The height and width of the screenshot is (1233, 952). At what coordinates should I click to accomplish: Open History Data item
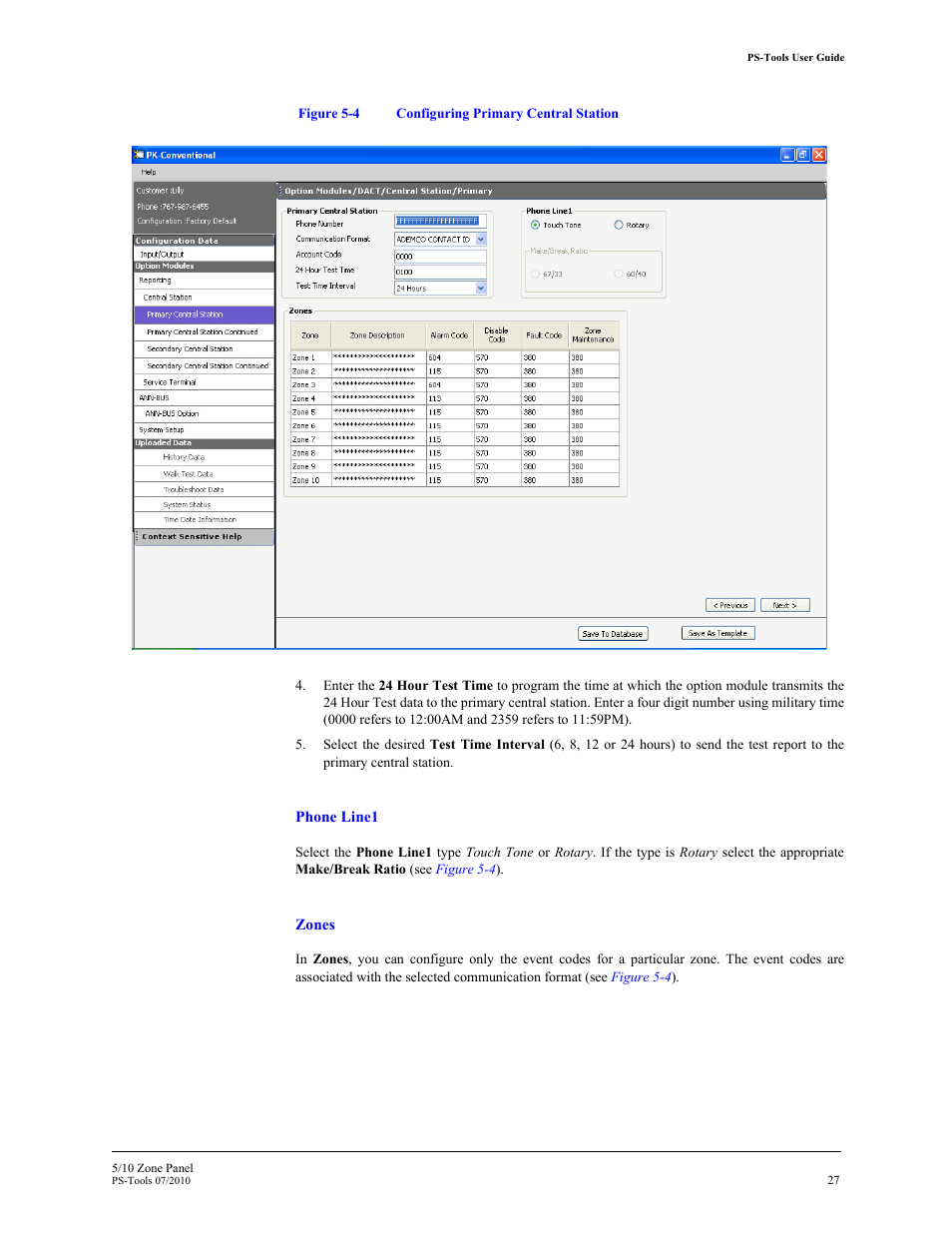point(204,457)
